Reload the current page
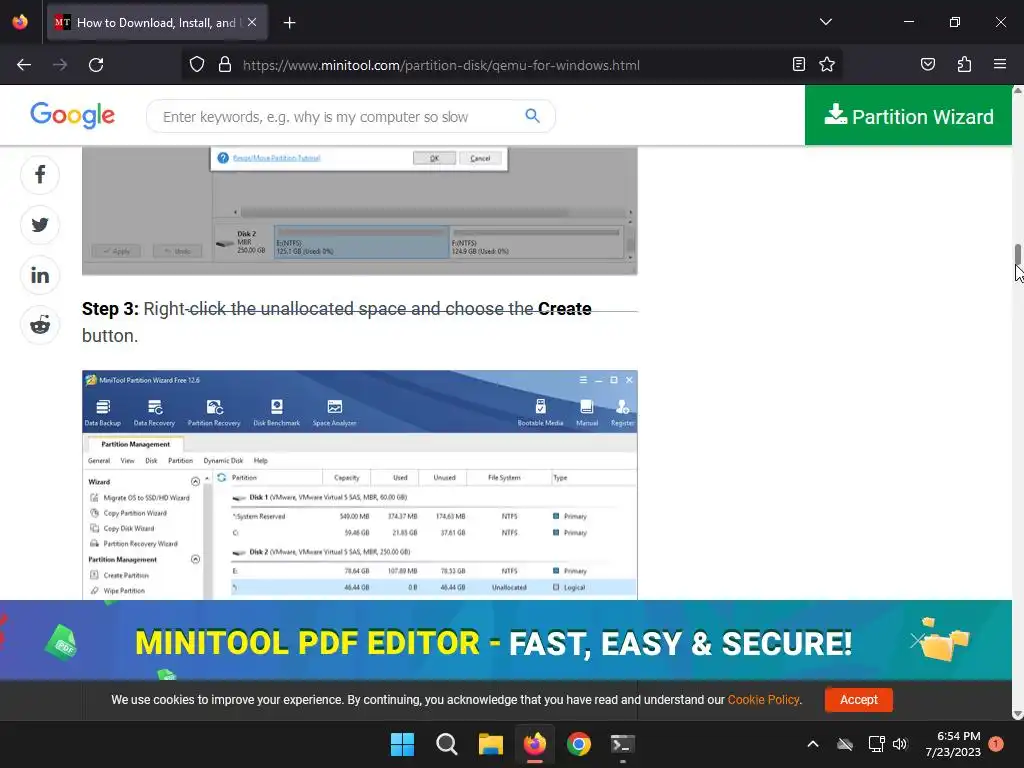Image resolution: width=1024 pixels, height=768 pixels. (96, 65)
